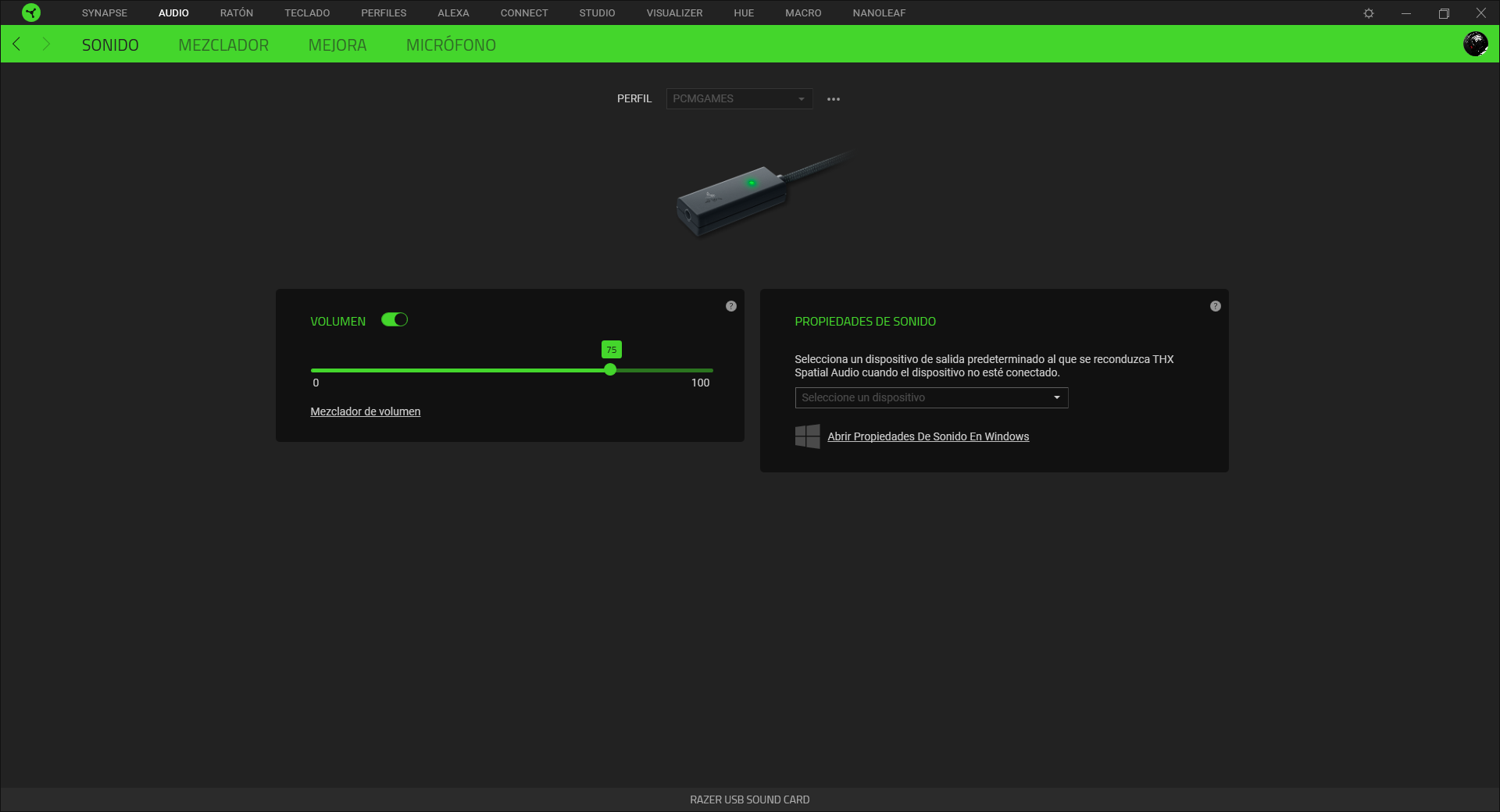
Task: Minimize the Synapse window
Action: pyautogui.click(x=1406, y=13)
